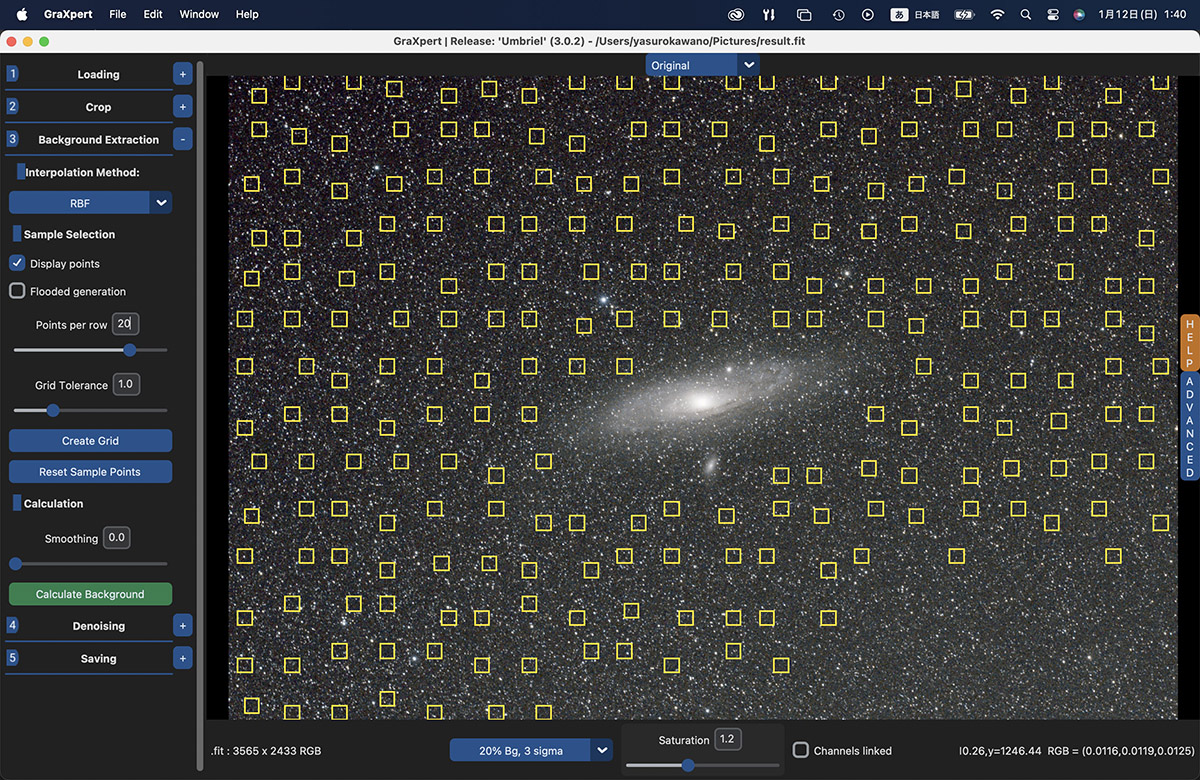Click the Smoothing slider
1200x780 pixels.
click(x=90, y=564)
